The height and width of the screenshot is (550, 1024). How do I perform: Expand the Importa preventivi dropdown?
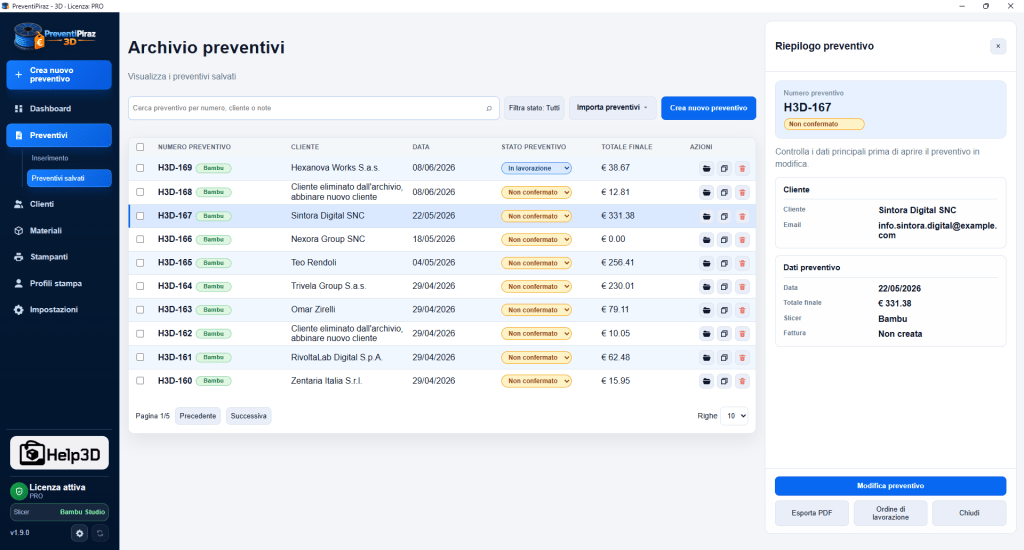612,108
